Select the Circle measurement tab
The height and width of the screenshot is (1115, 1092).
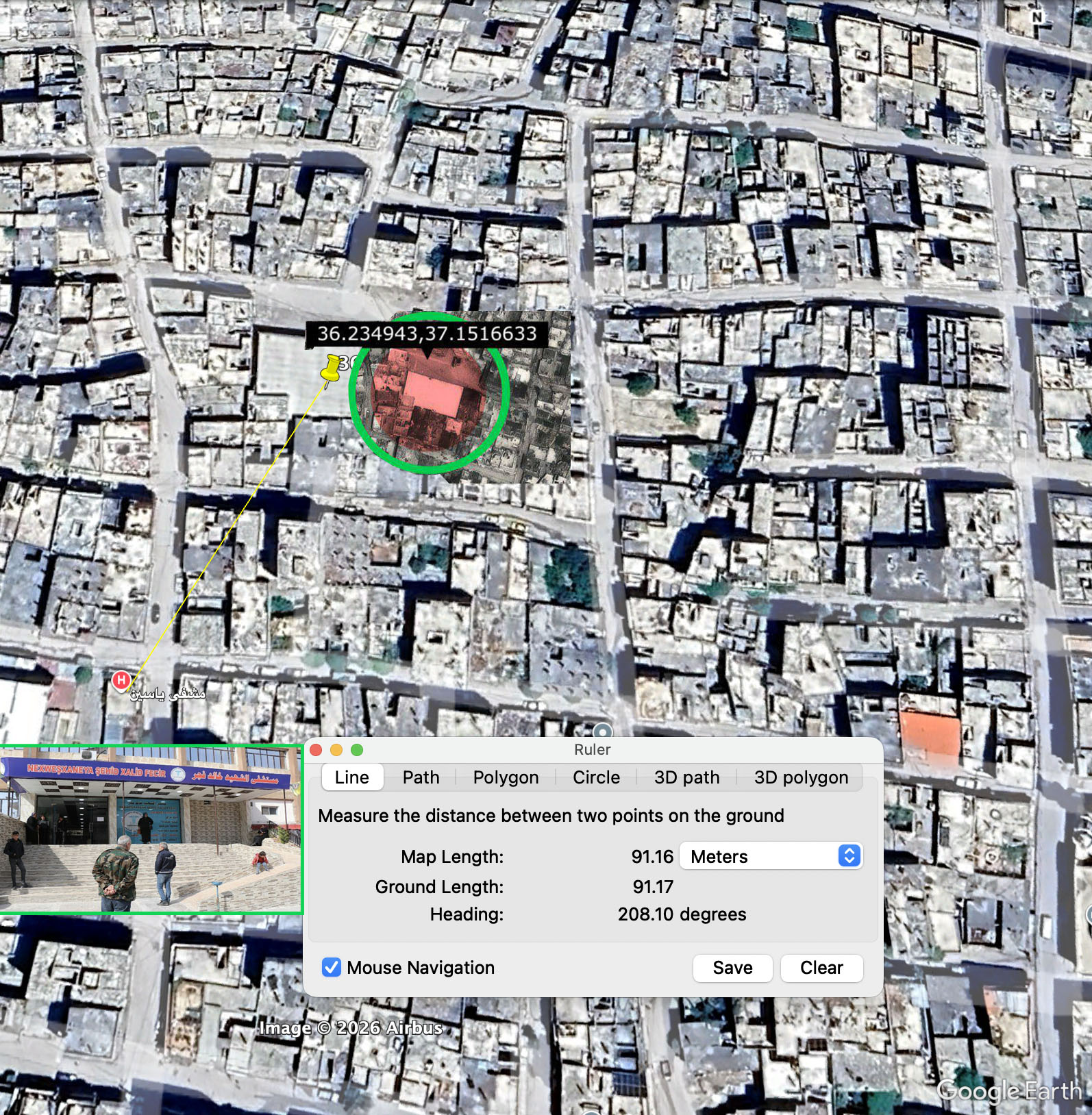pyautogui.click(x=596, y=777)
